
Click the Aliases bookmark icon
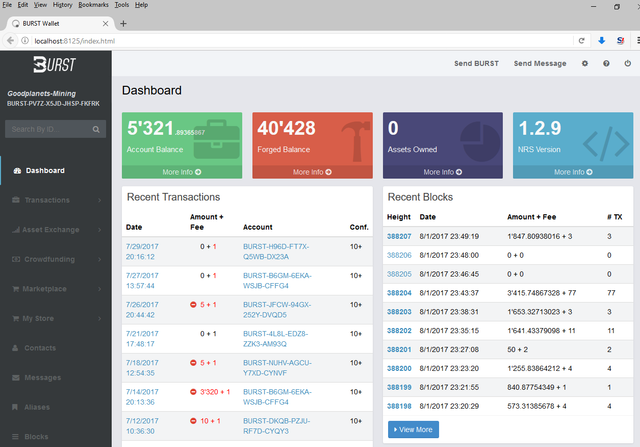15,407
